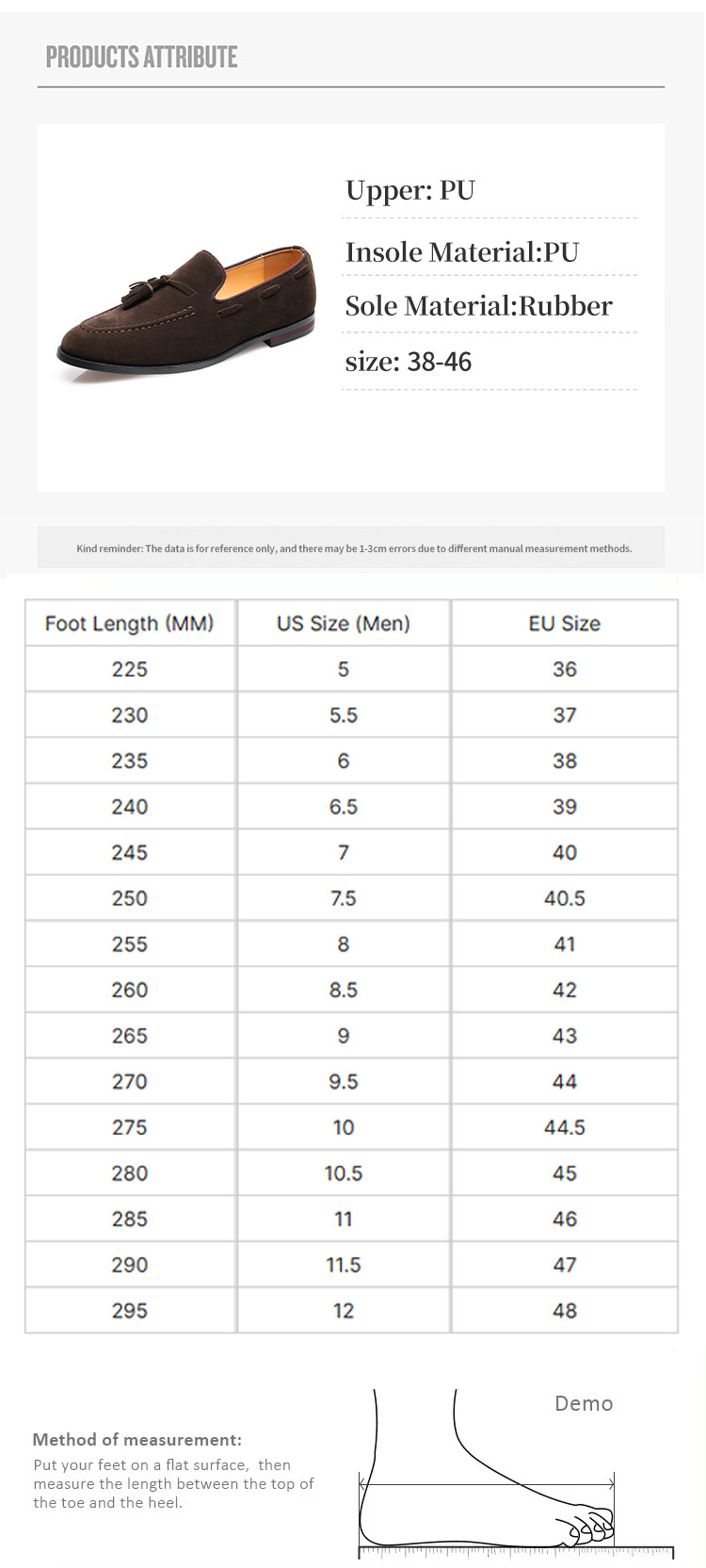
Task: Click the Products Attribute heading
Action: (x=141, y=57)
